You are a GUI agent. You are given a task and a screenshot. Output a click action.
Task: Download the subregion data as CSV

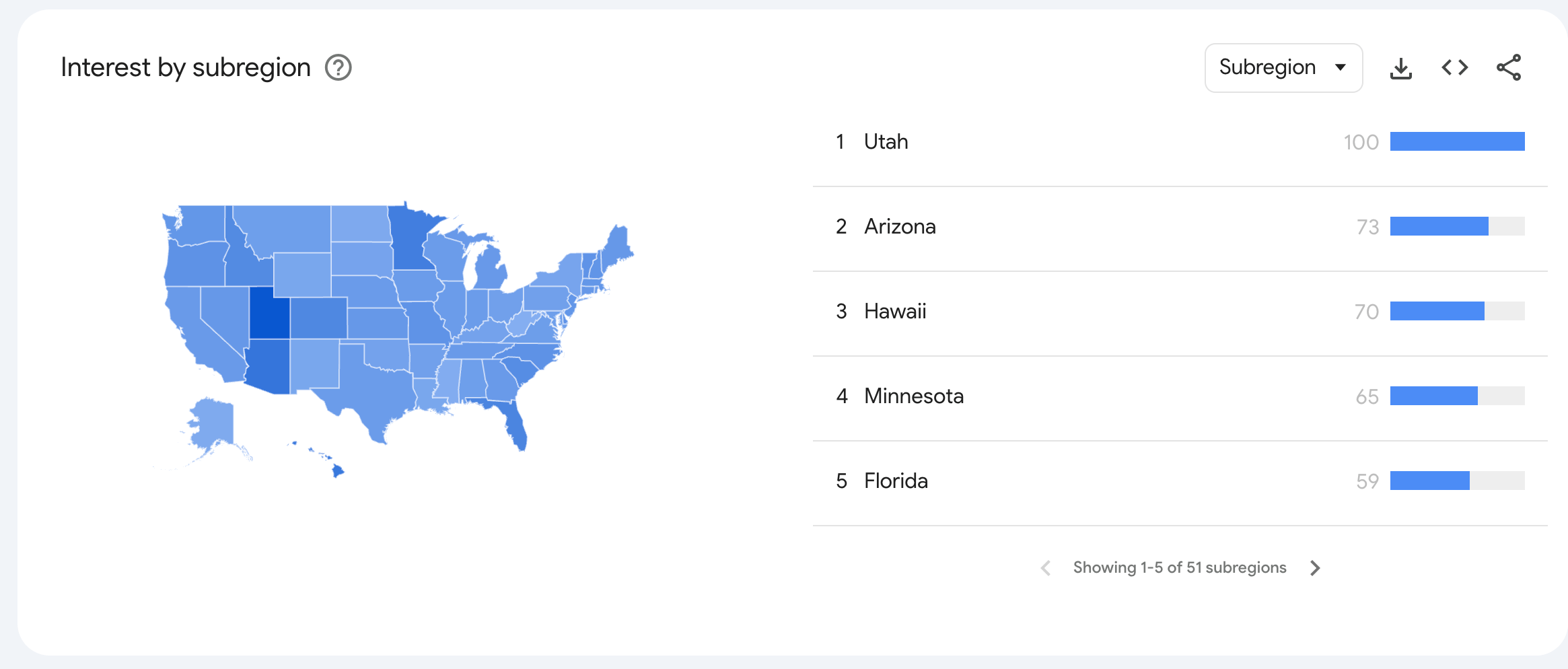[x=1400, y=67]
